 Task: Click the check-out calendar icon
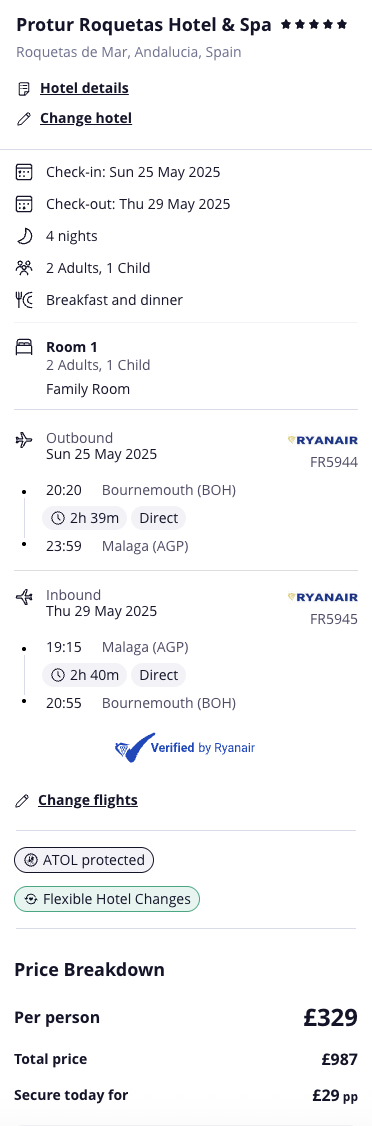pos(24,204)
